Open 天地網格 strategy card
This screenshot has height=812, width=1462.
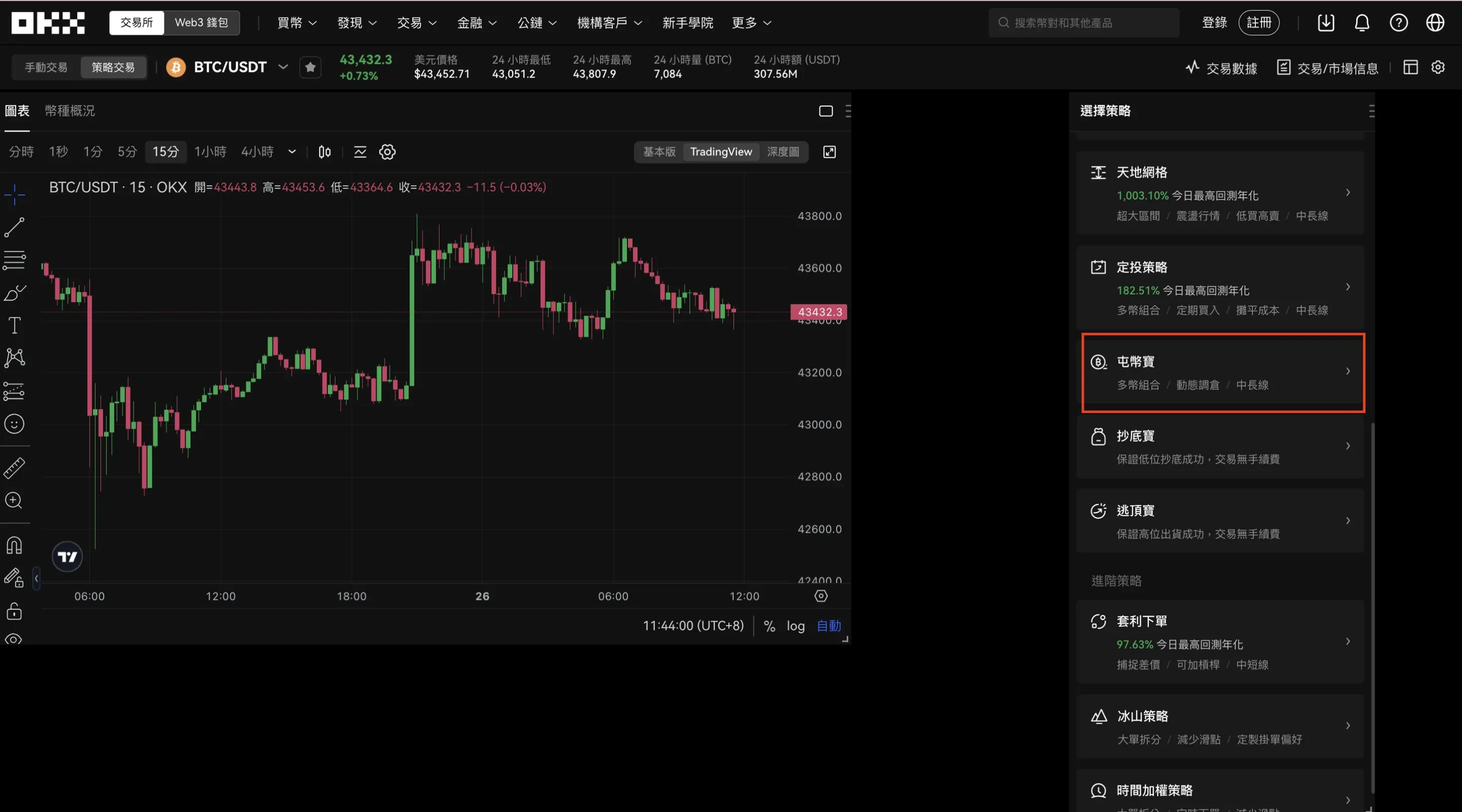pyautogui.click(x=1220, y=193)
